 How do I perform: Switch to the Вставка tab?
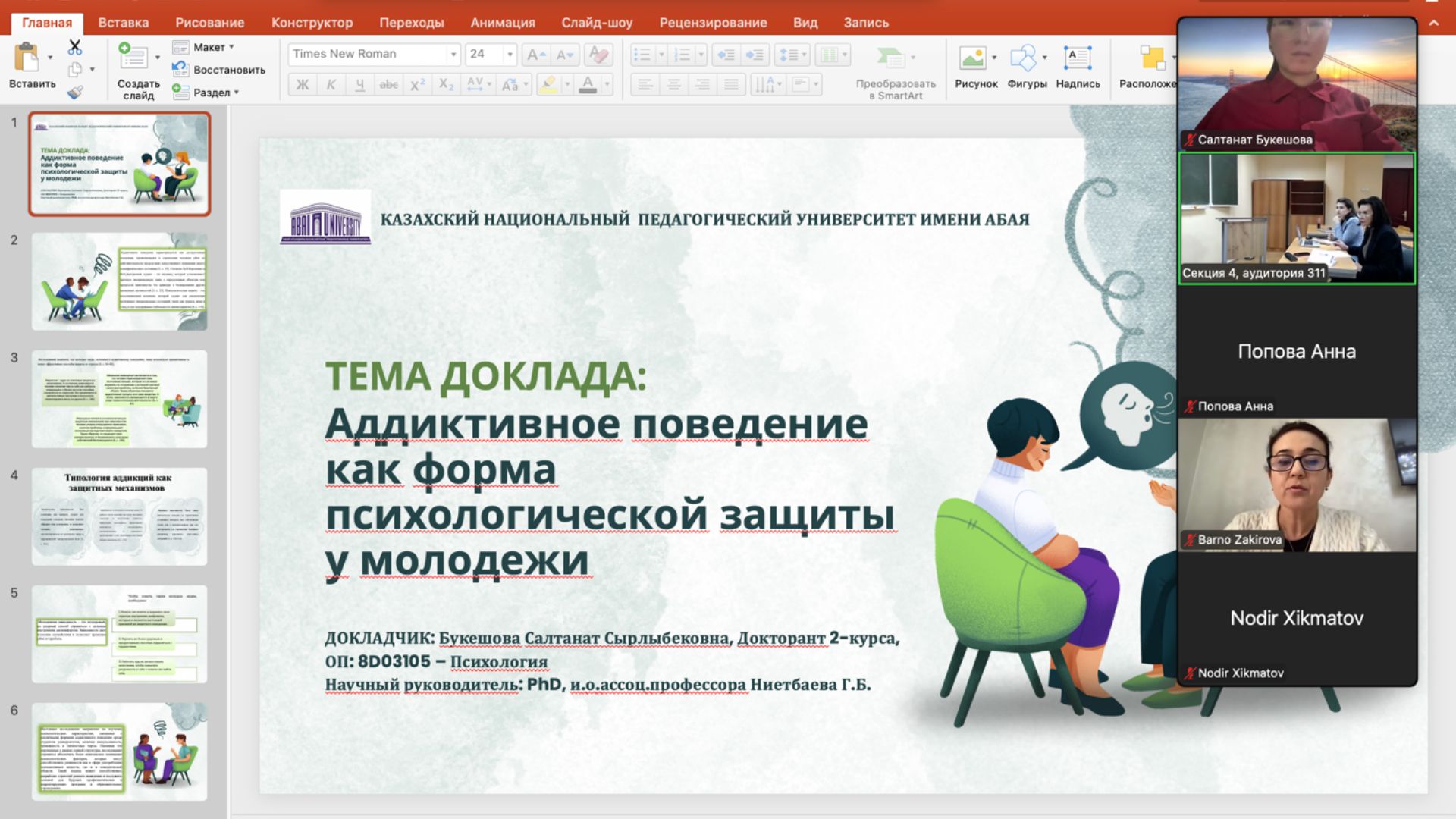coord(123,23)
